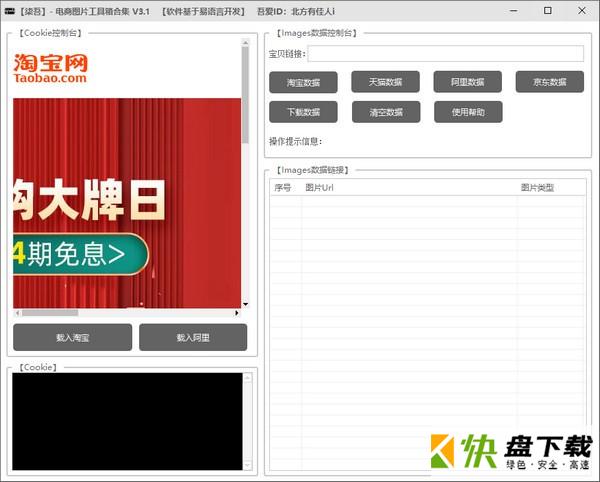This screenshot has height=482, width=600.
Task: Click the red 大牌日 banner image
Action: [127, 203]
